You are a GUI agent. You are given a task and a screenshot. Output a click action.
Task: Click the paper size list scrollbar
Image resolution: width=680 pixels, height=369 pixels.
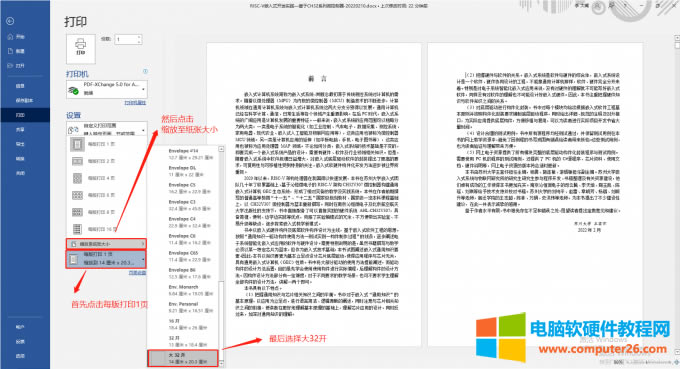click(x=221, y=256)
